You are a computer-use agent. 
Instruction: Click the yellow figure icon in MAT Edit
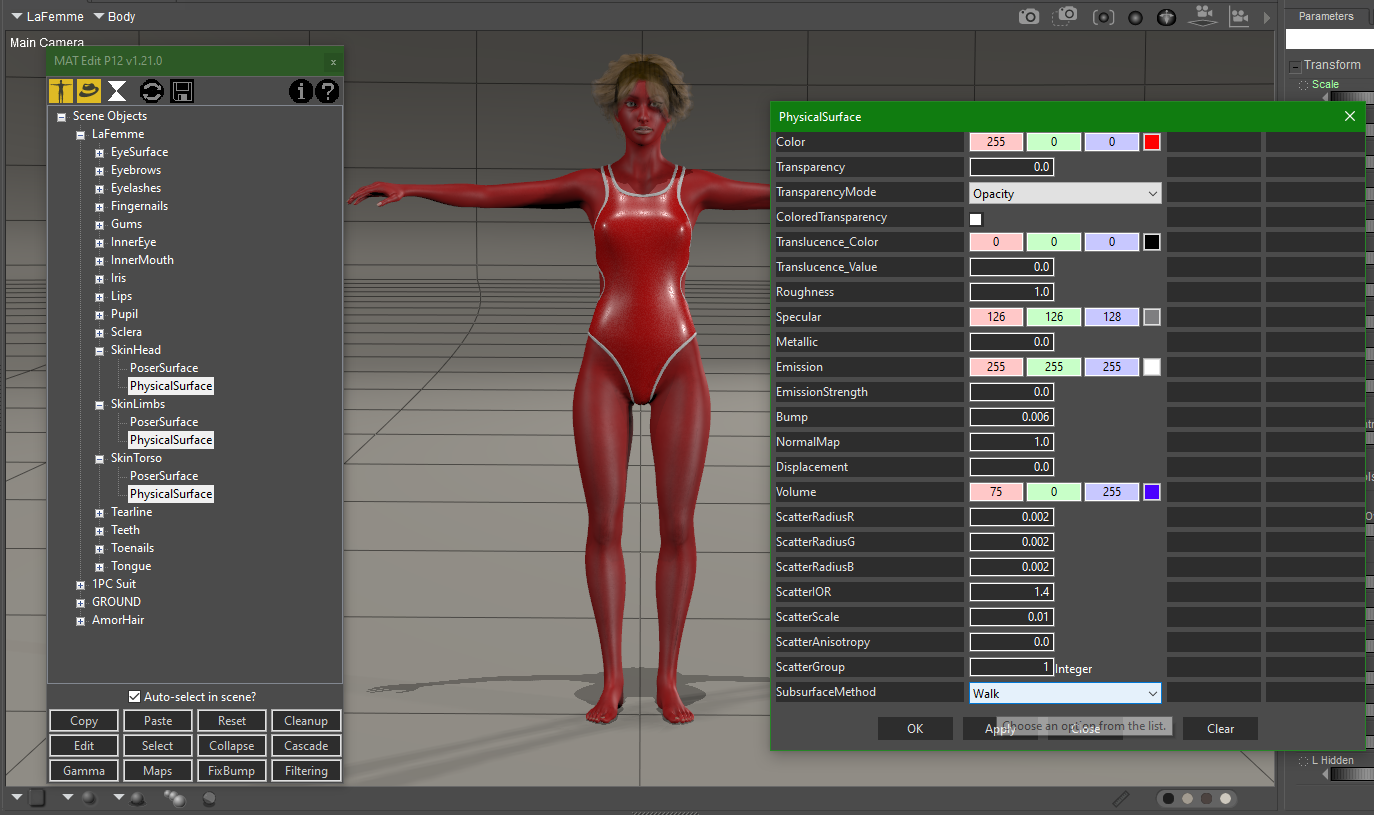[x=61, y=91]
